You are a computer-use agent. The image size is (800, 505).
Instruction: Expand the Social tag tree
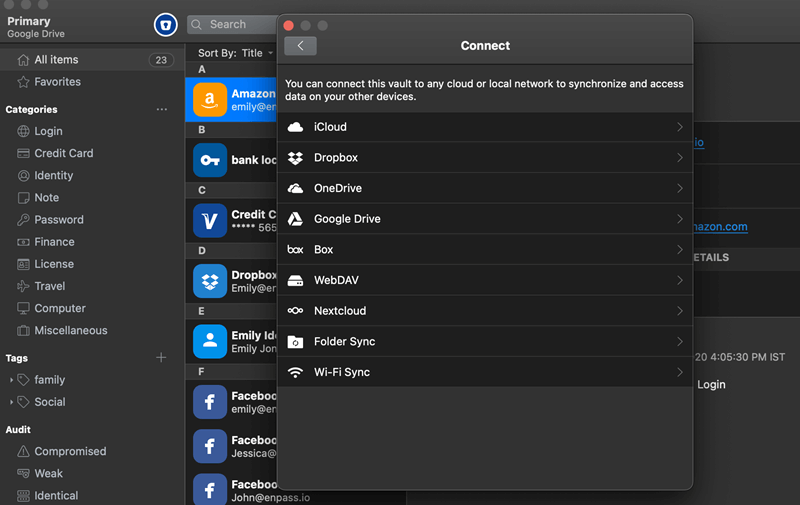pos(12,402)
